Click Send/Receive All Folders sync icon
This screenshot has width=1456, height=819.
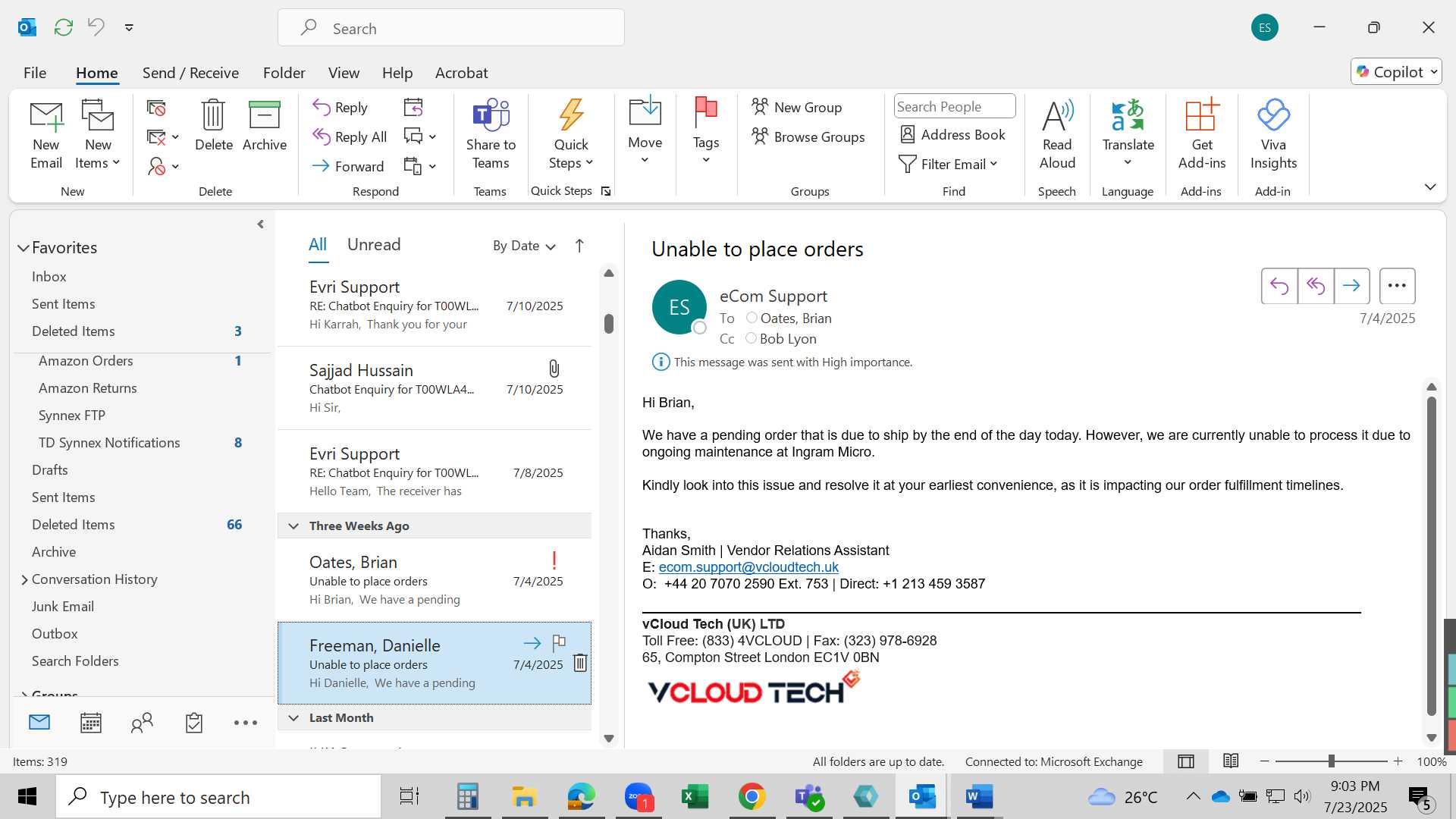64,27
